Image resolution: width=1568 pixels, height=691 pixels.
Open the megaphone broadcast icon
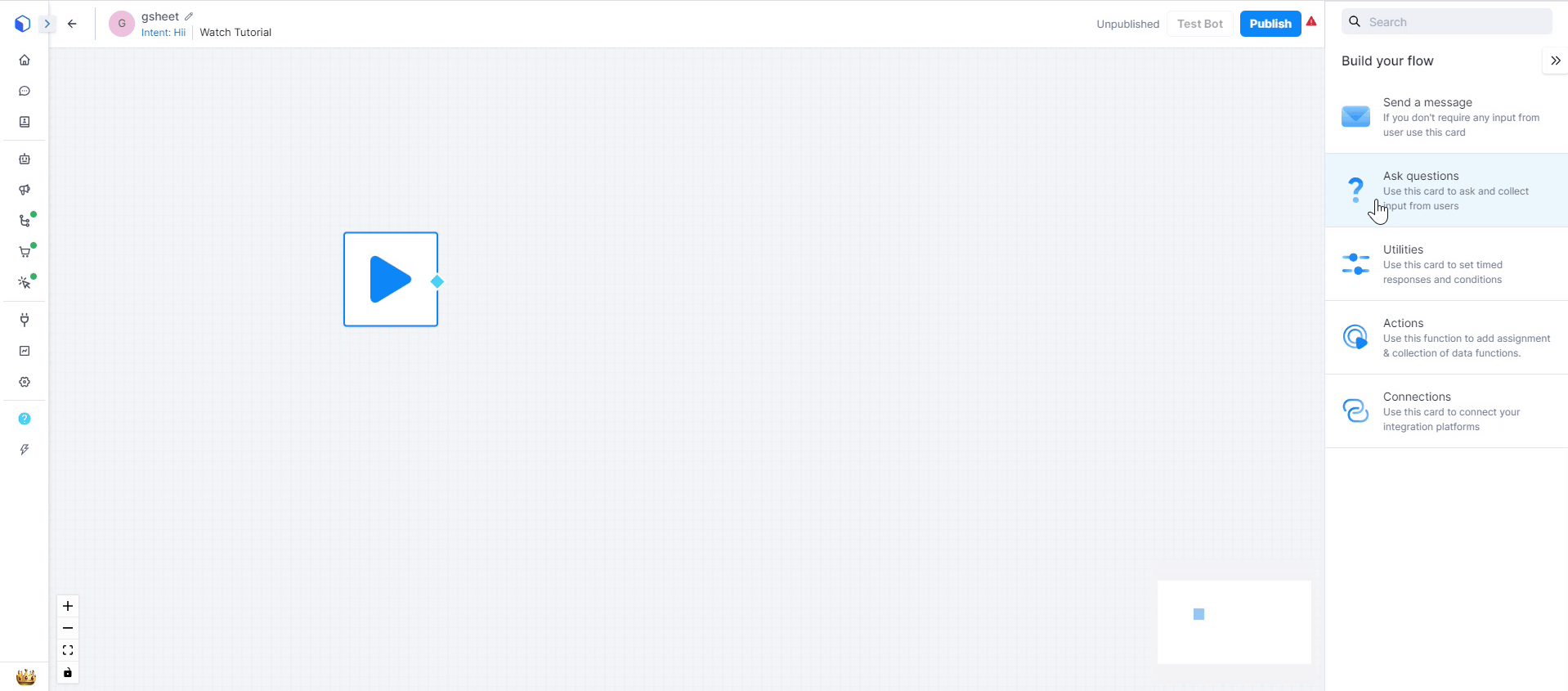(25, 190)
